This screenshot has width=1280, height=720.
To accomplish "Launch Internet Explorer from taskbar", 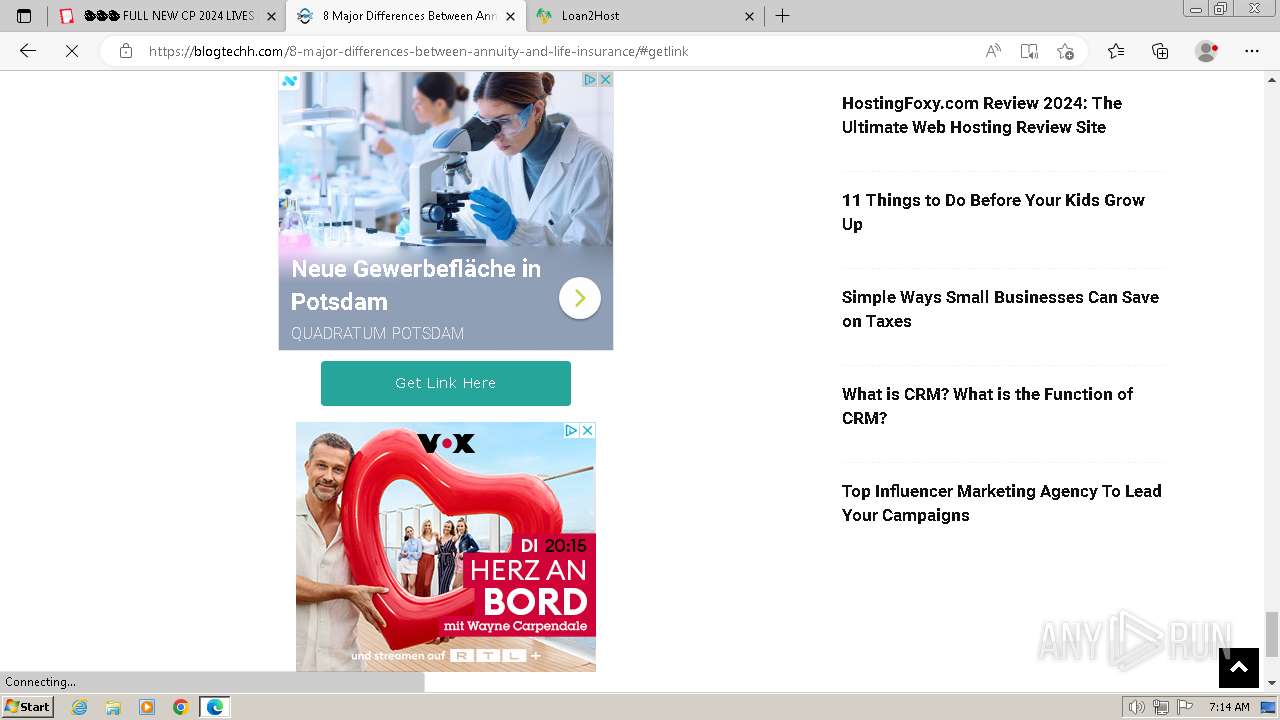I will pyautogui.click(x=80, y=707).
